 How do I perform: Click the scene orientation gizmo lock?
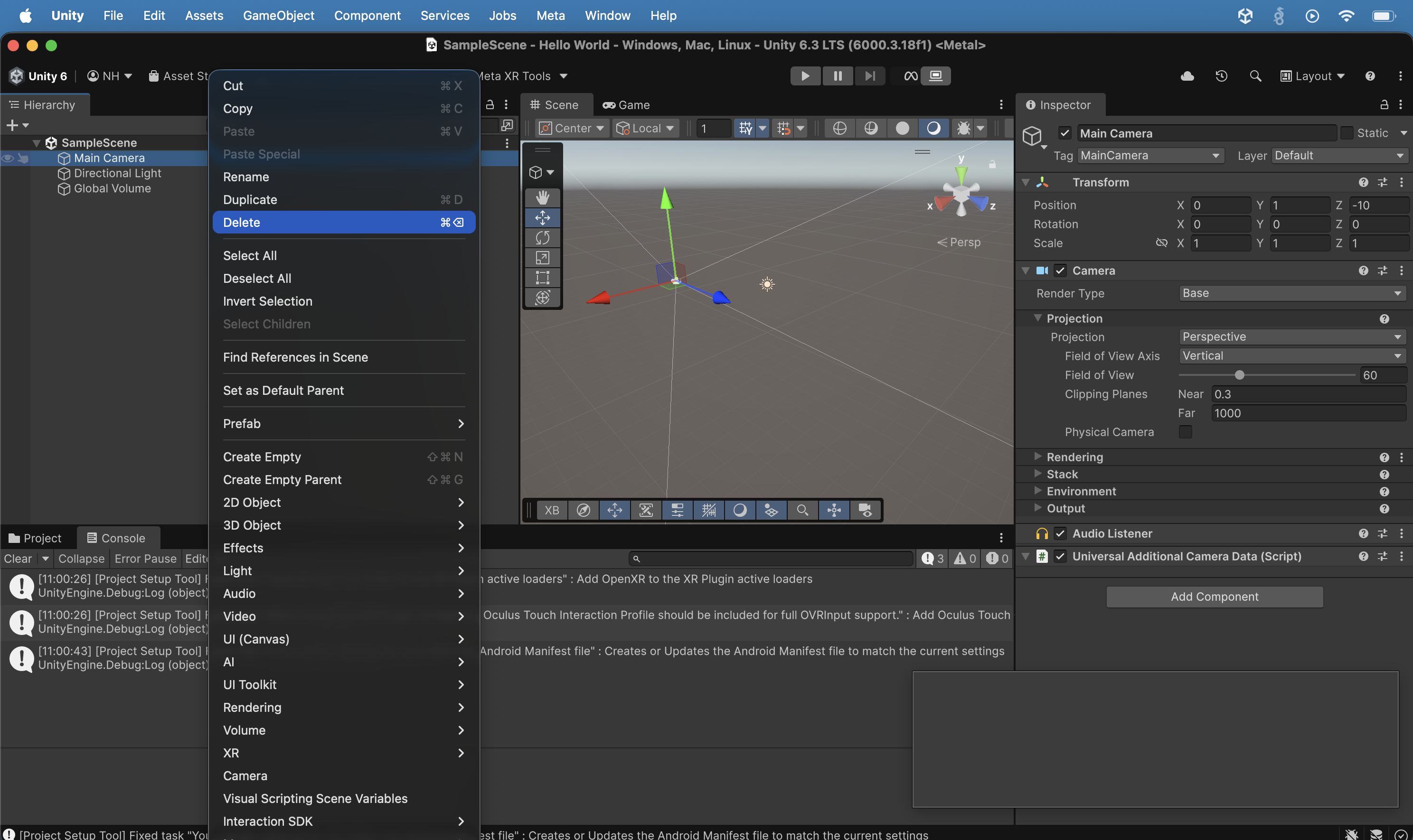tap(992, 164)
